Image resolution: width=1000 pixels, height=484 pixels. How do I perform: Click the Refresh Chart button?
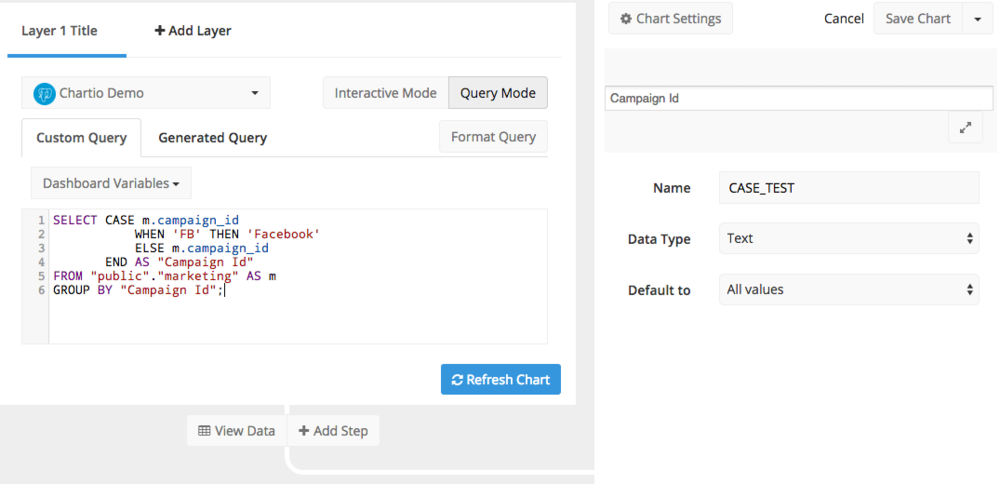[501, 379]
